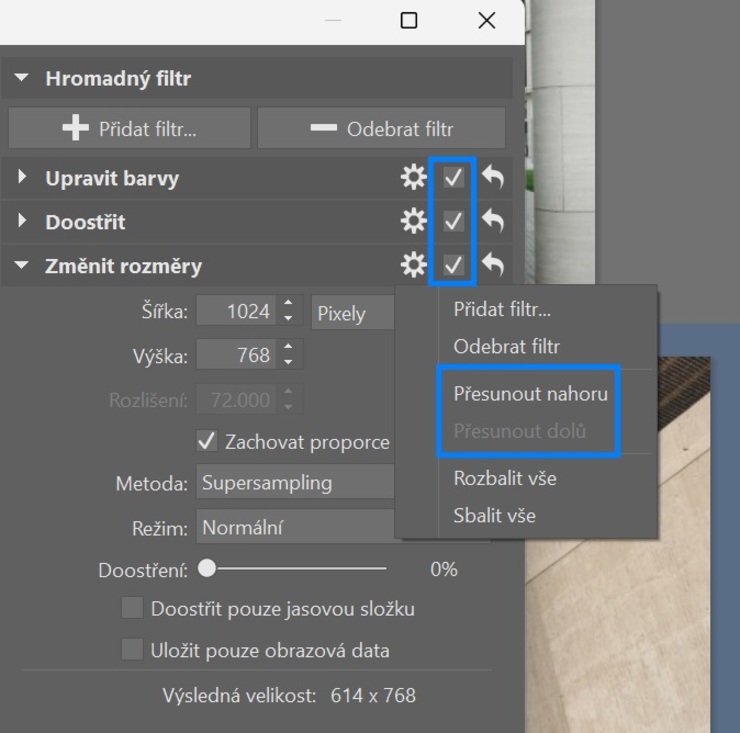This screenshot has width=740, height=733.
Task: Click into the Výška value field
Action: point(236,354)
